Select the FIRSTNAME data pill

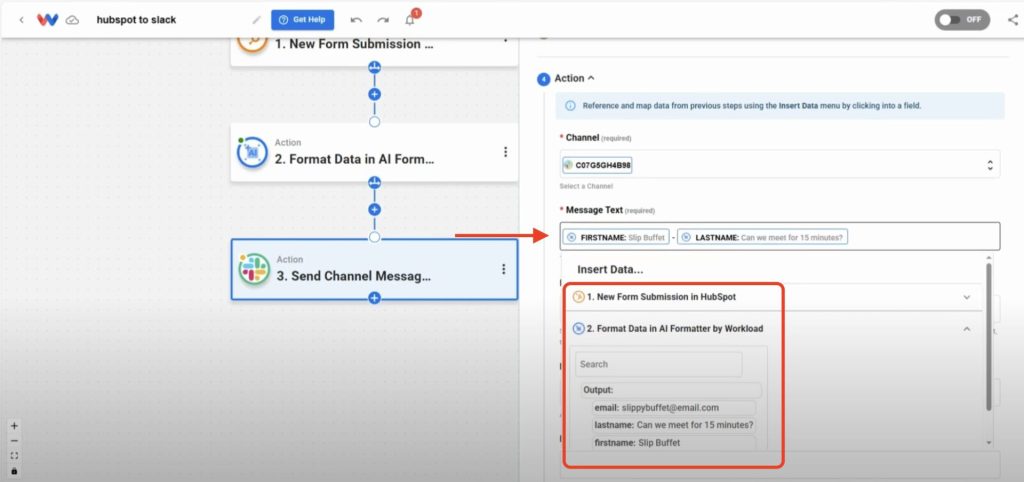pos(615,238)
